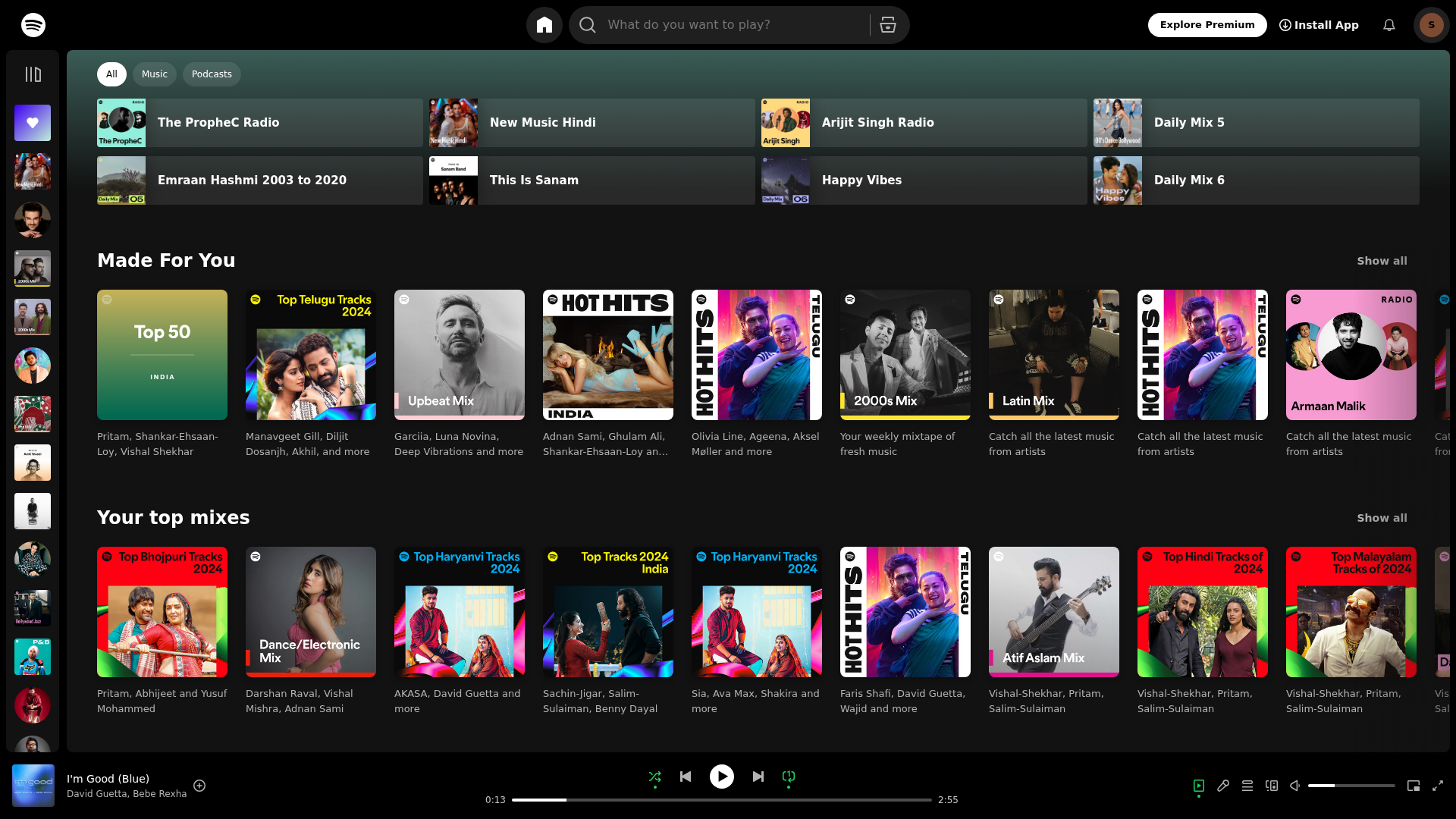Viewport: 1456px width, 819px height.
Task: Open New Music Hindi shortcut
Action: point(592,123)
